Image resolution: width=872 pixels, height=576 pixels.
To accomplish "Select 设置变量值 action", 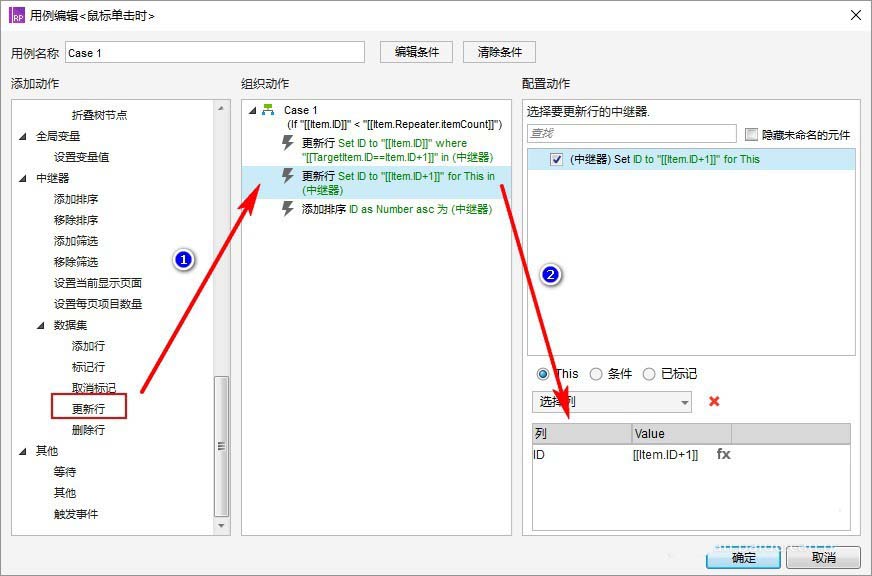I will 81,157.
